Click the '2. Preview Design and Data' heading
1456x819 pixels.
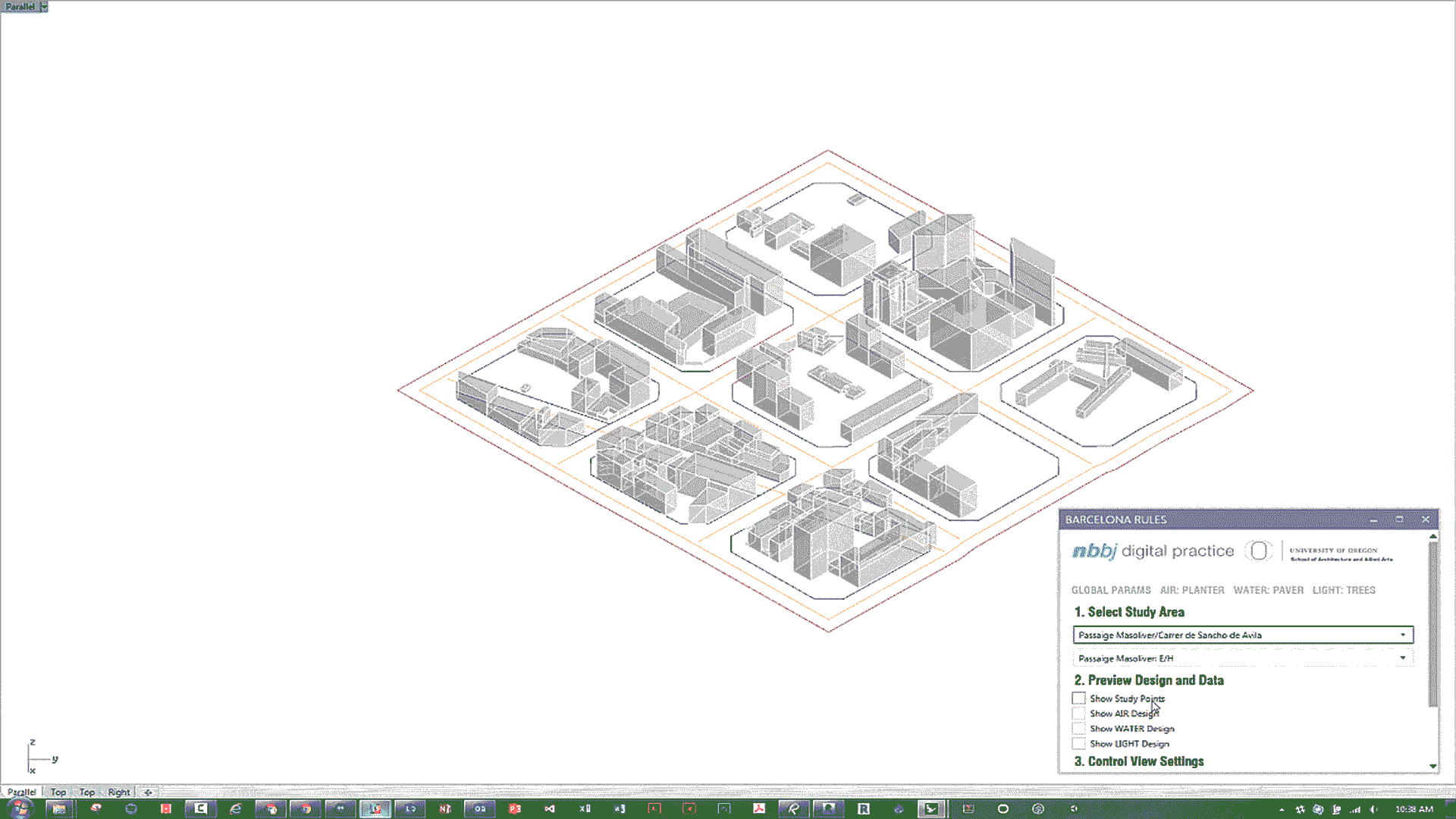pos(1149,680)
